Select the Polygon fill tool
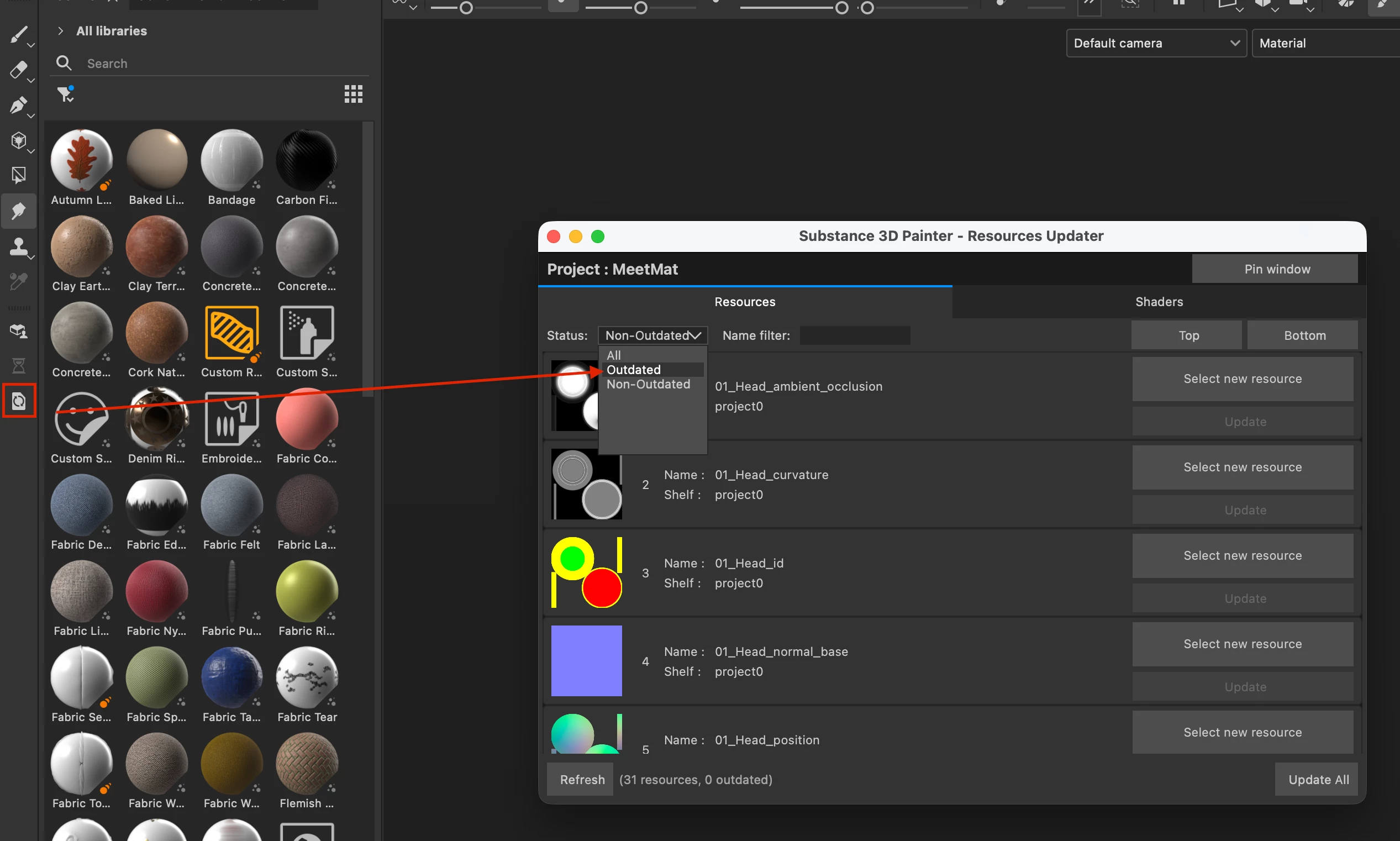 [18, 140]
